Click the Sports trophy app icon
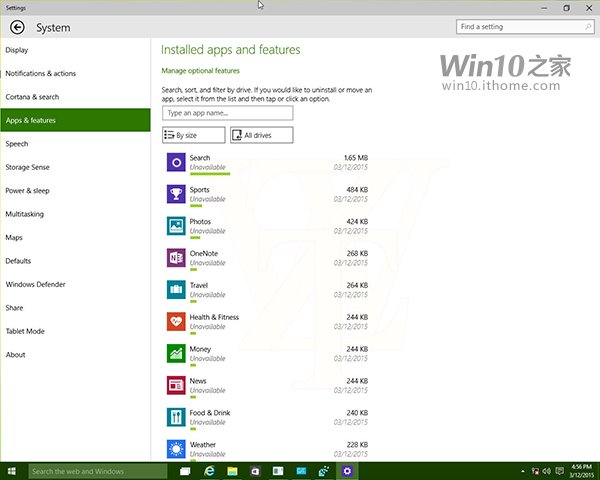This screenshot has height=480, width=600. click(x=176, y=194)
